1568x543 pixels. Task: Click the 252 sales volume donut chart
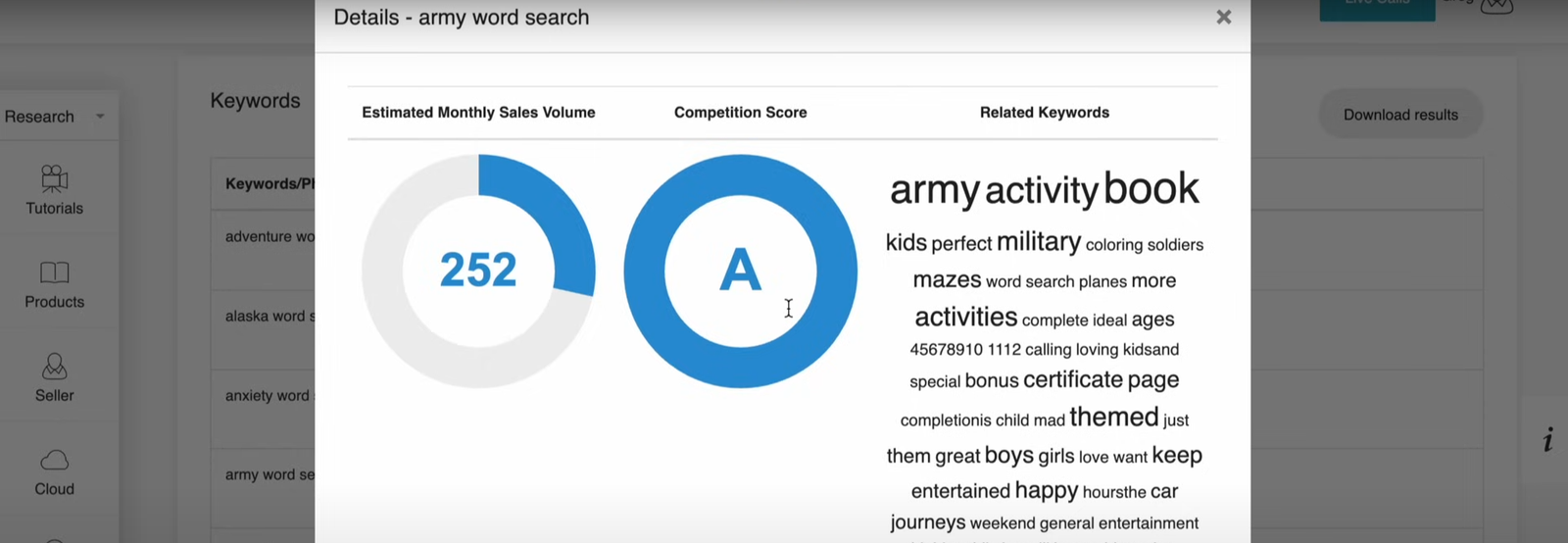point(478,270)
